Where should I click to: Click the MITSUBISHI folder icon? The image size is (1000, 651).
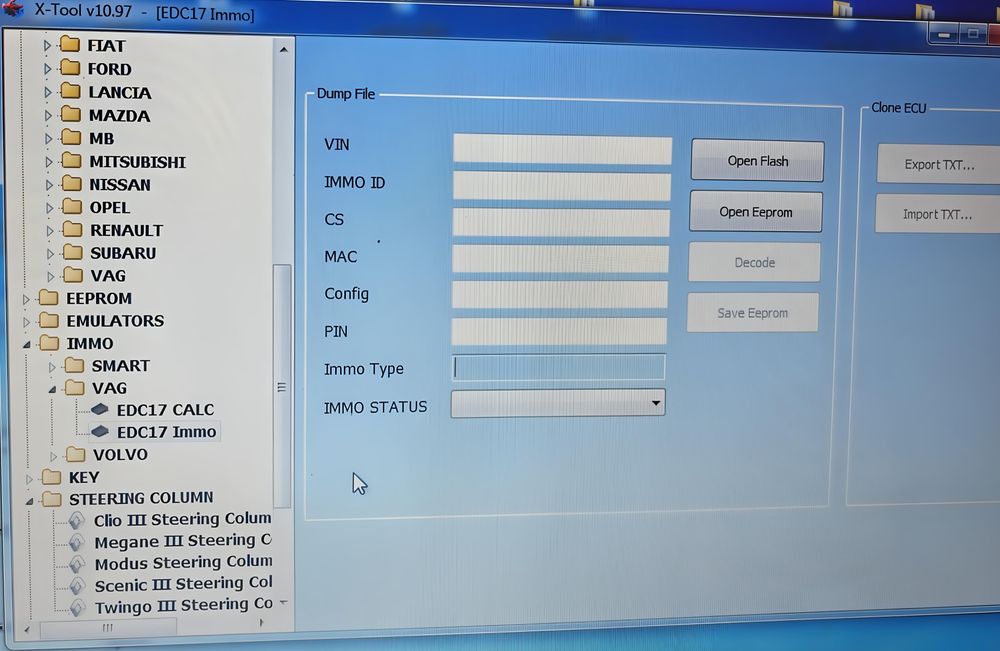pyautogui.click(x=71, y=161)
